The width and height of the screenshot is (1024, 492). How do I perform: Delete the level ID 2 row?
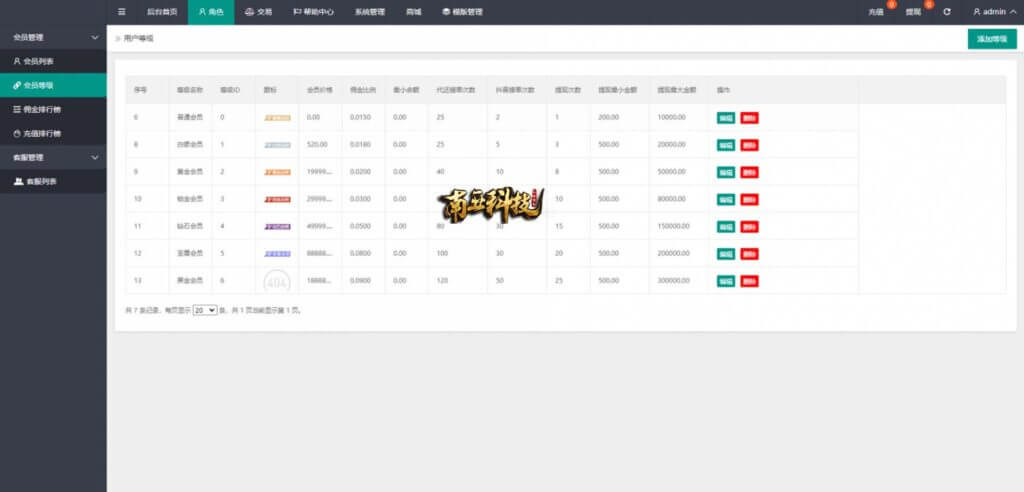click(x=749, y=172)
